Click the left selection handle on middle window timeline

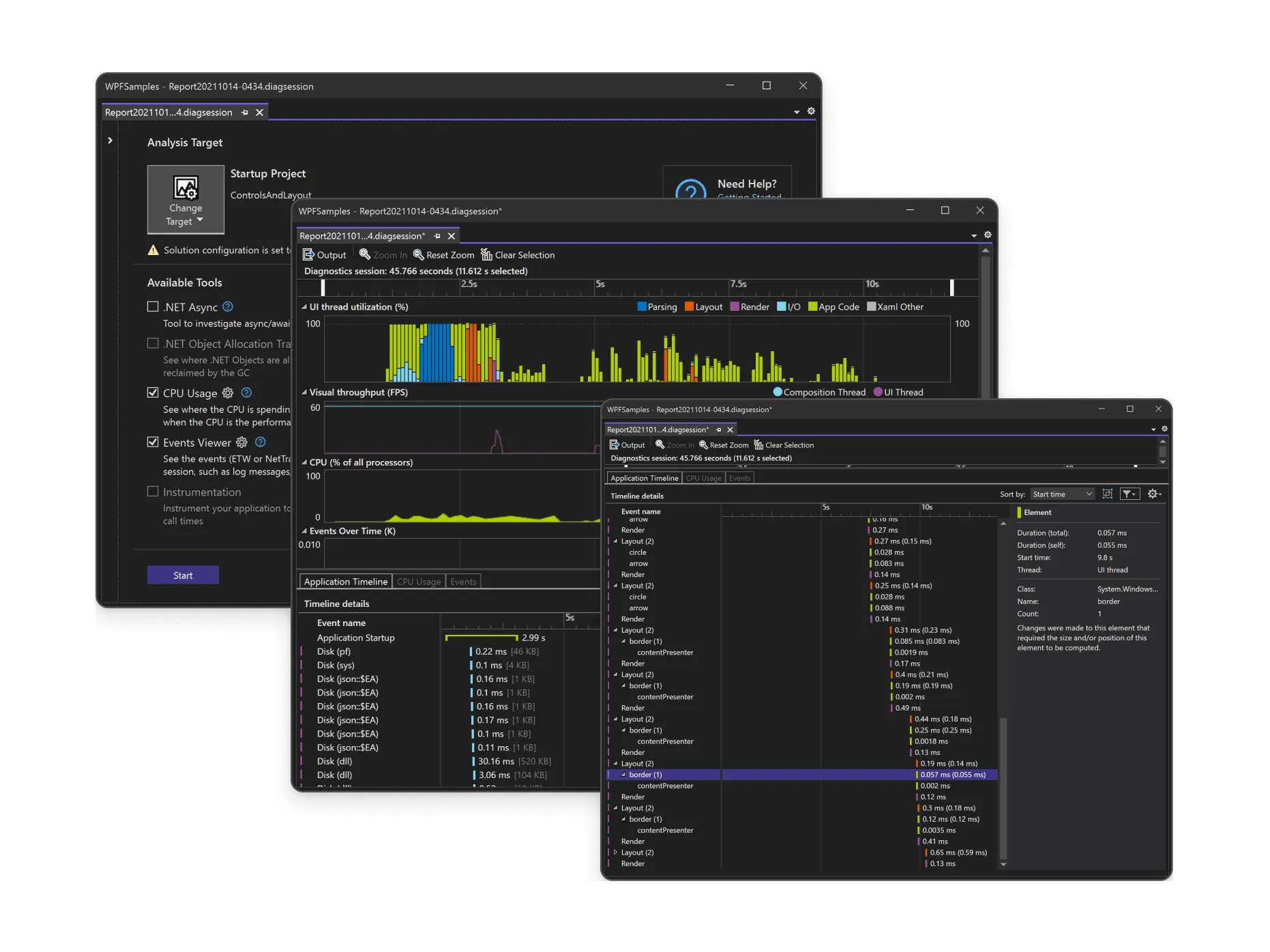point(323,287)
